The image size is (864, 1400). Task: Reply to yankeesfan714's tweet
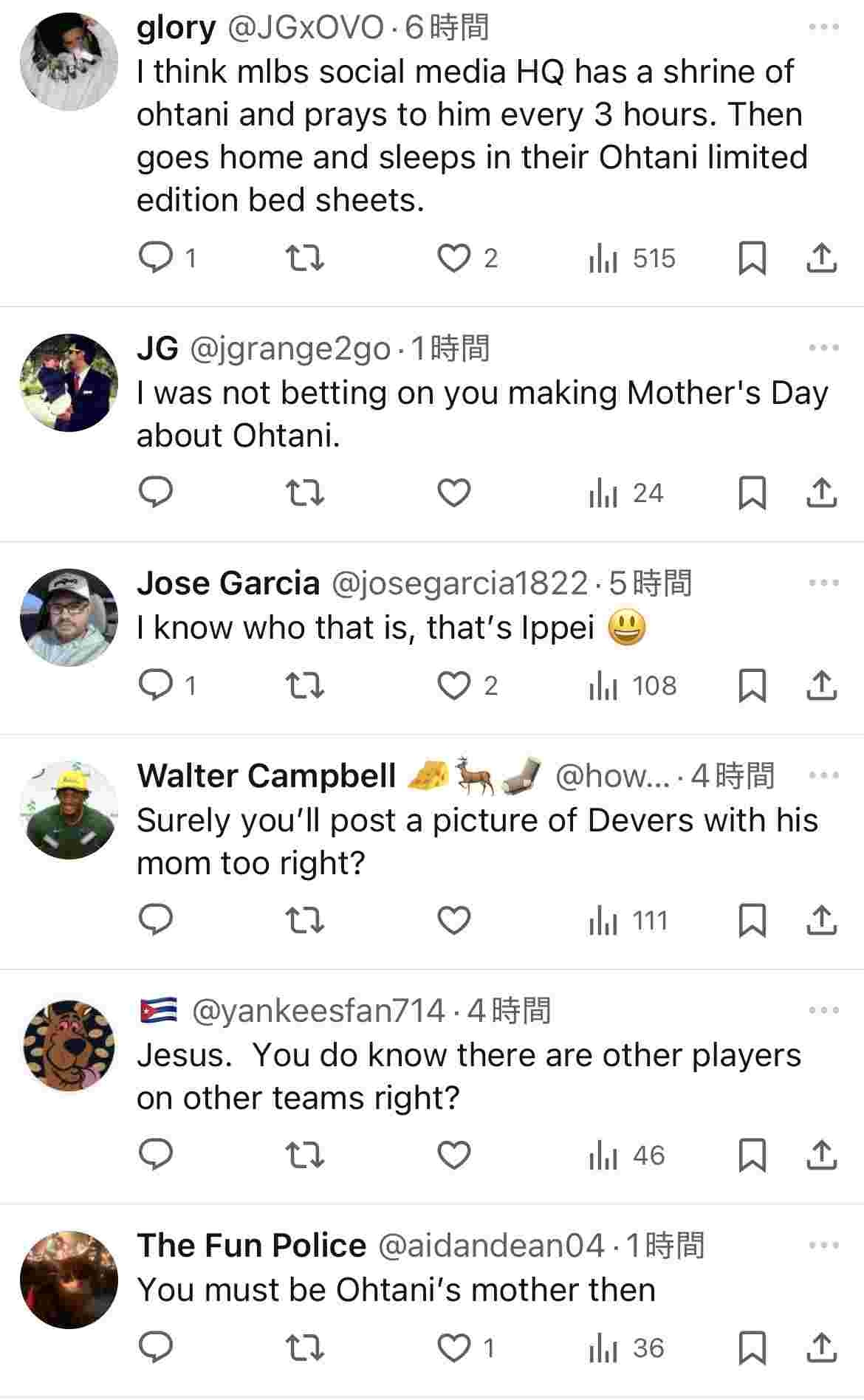[156, 1155]
